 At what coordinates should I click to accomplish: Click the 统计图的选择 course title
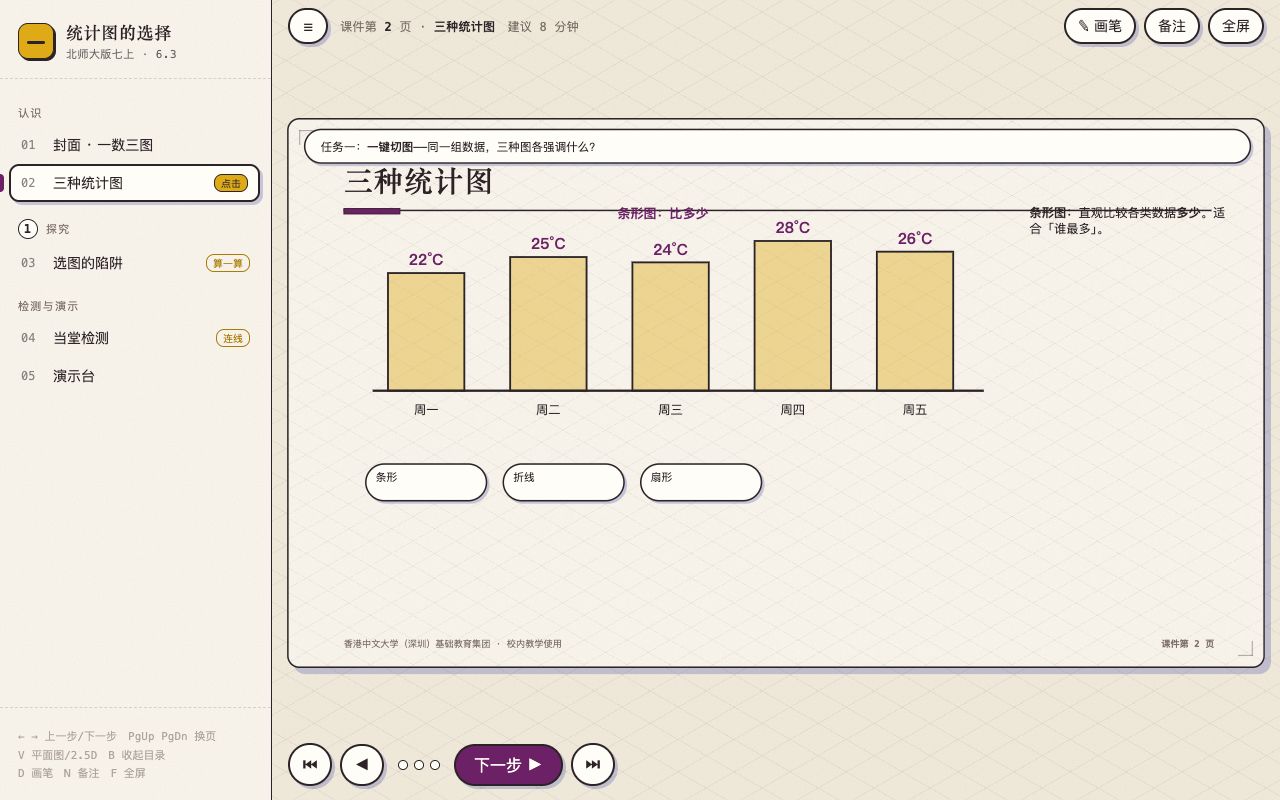pos(119,33)
